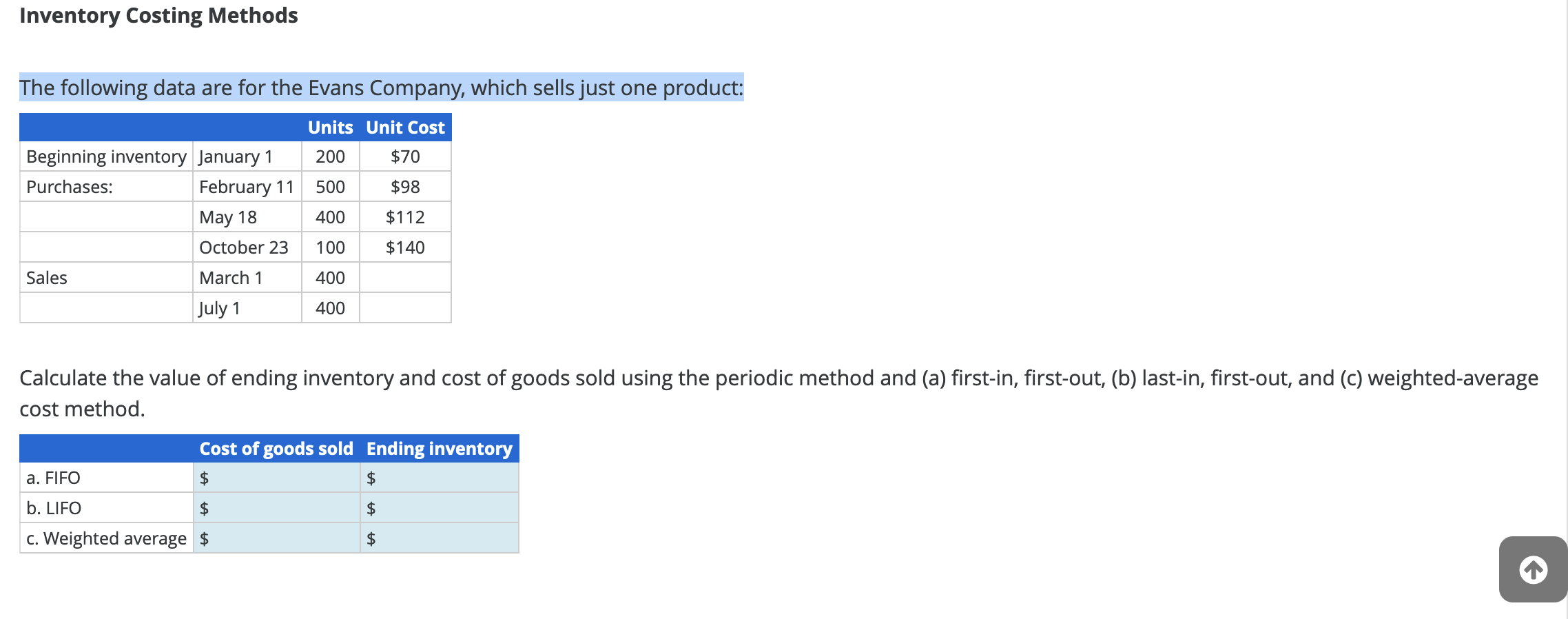
Task: Click the Units column header
Action: tap(330, 128)
